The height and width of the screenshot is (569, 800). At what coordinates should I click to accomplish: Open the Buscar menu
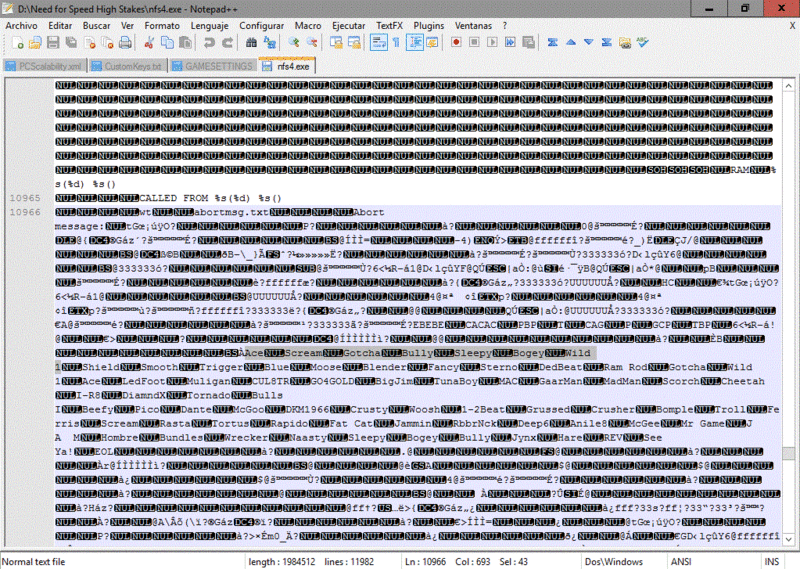pos(96,26)
